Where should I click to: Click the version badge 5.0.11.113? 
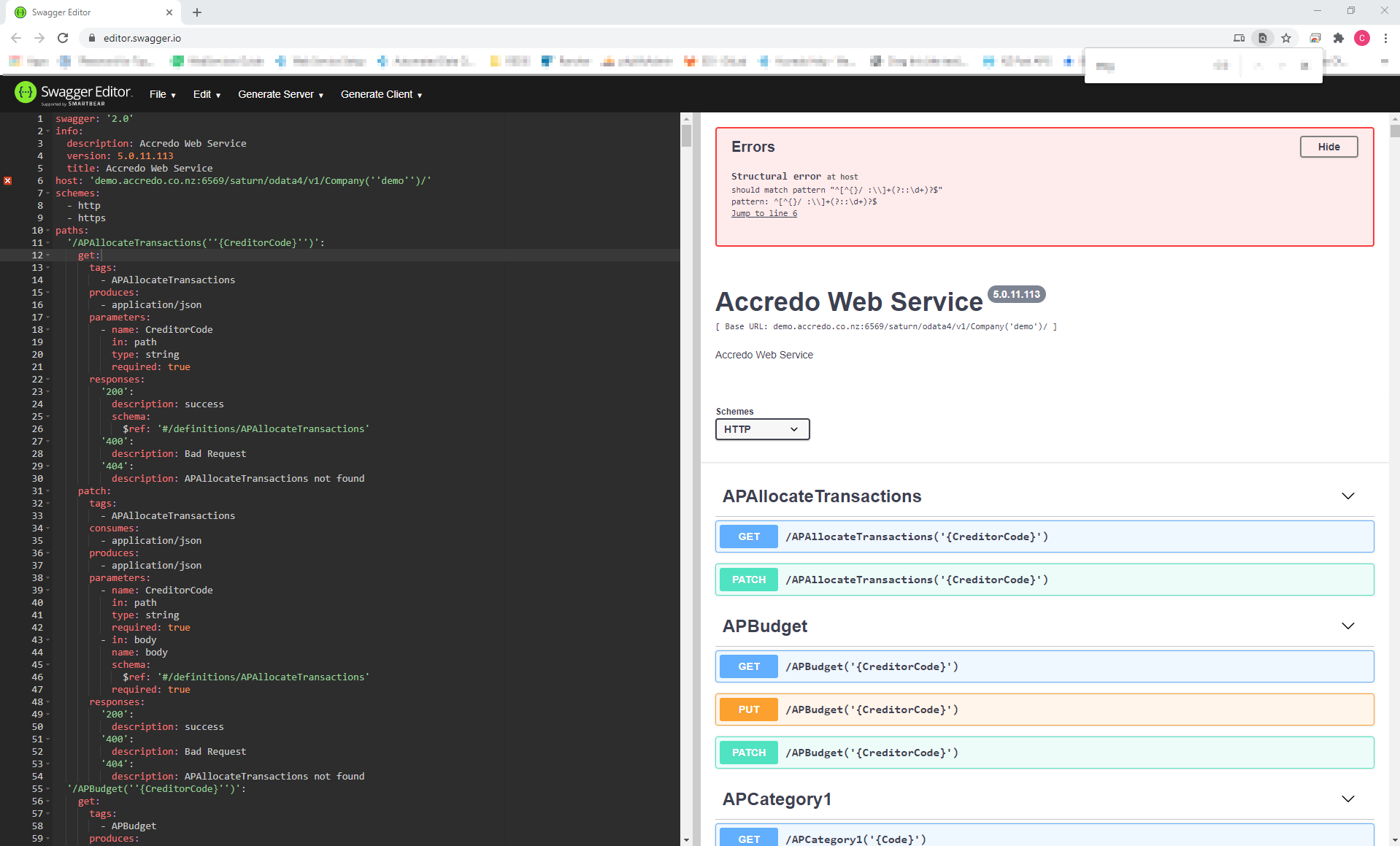1016,294
